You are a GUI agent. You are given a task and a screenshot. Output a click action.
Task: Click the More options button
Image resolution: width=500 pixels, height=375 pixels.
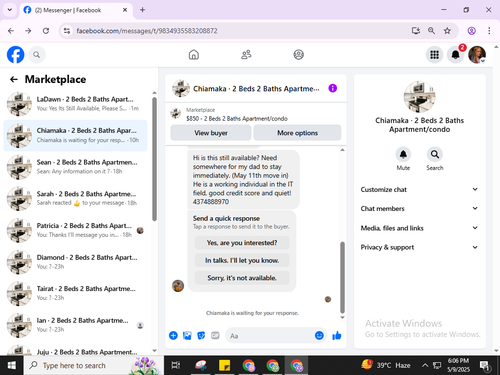[297, 133]
